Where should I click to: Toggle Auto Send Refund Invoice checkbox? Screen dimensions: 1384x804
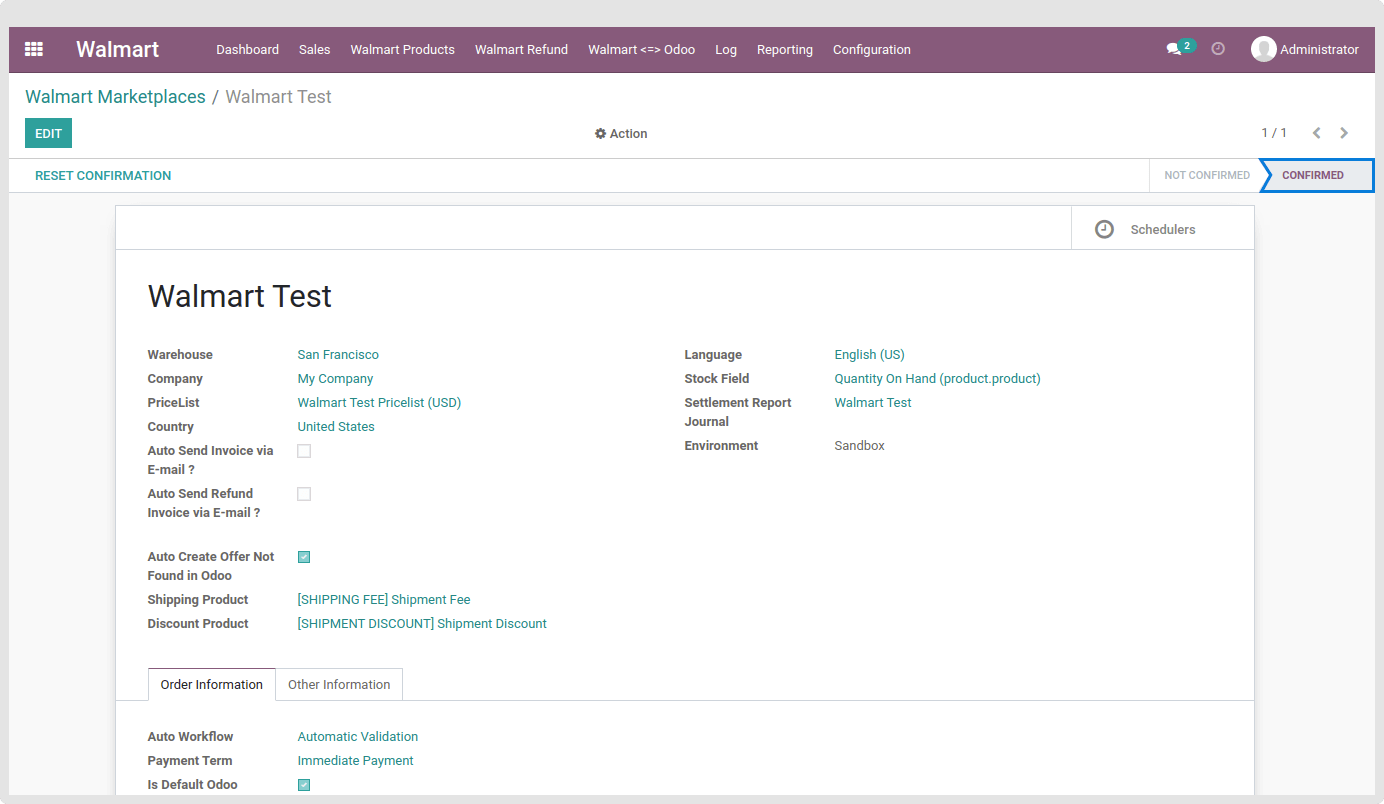(x=304, y=494)
